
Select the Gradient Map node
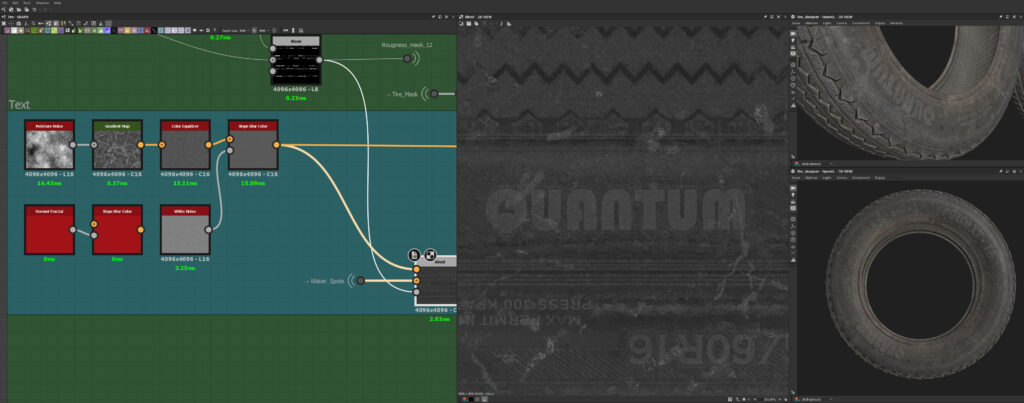point(117,144)
